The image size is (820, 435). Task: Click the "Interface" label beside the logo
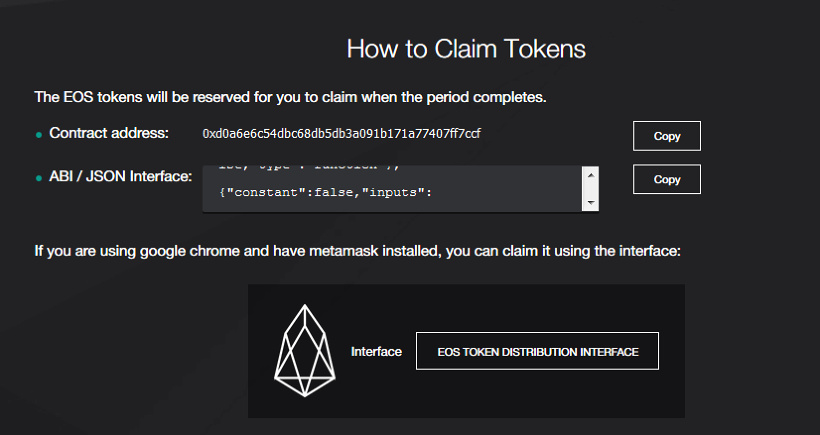click(376, 352)
